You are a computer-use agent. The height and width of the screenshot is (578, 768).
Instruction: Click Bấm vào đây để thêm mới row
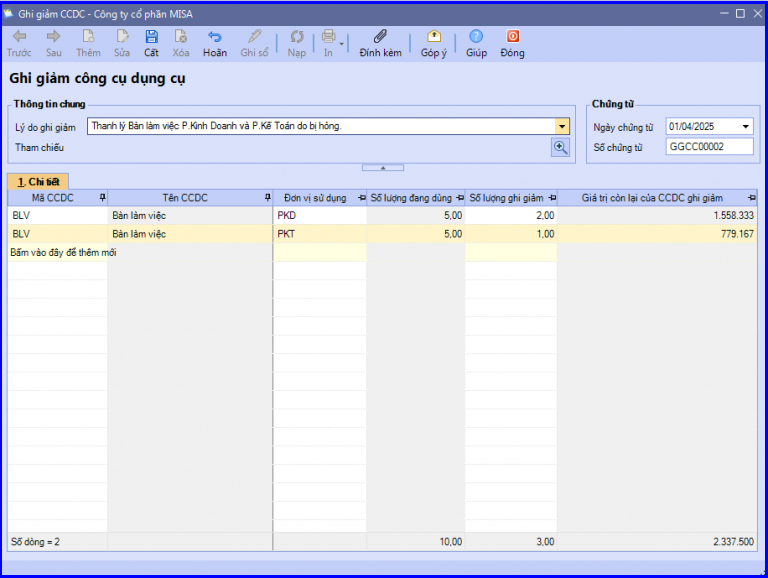pyautogui.click(x=63, y=253)
